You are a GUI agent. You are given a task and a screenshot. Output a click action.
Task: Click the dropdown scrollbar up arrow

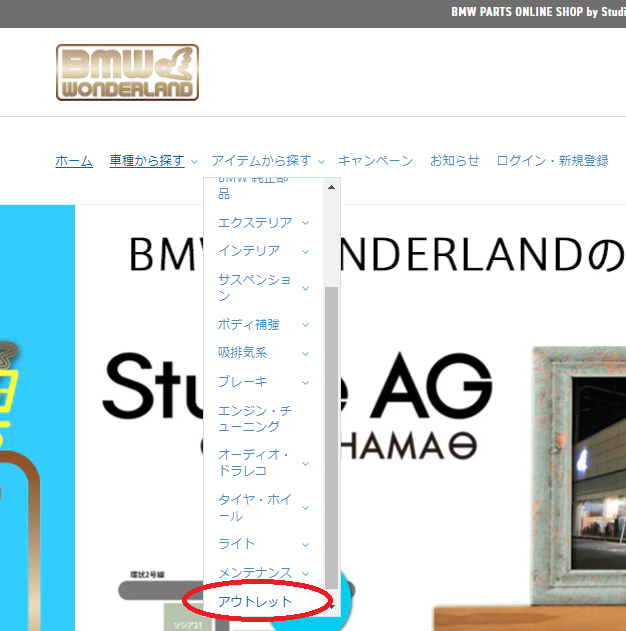point(332,187)
